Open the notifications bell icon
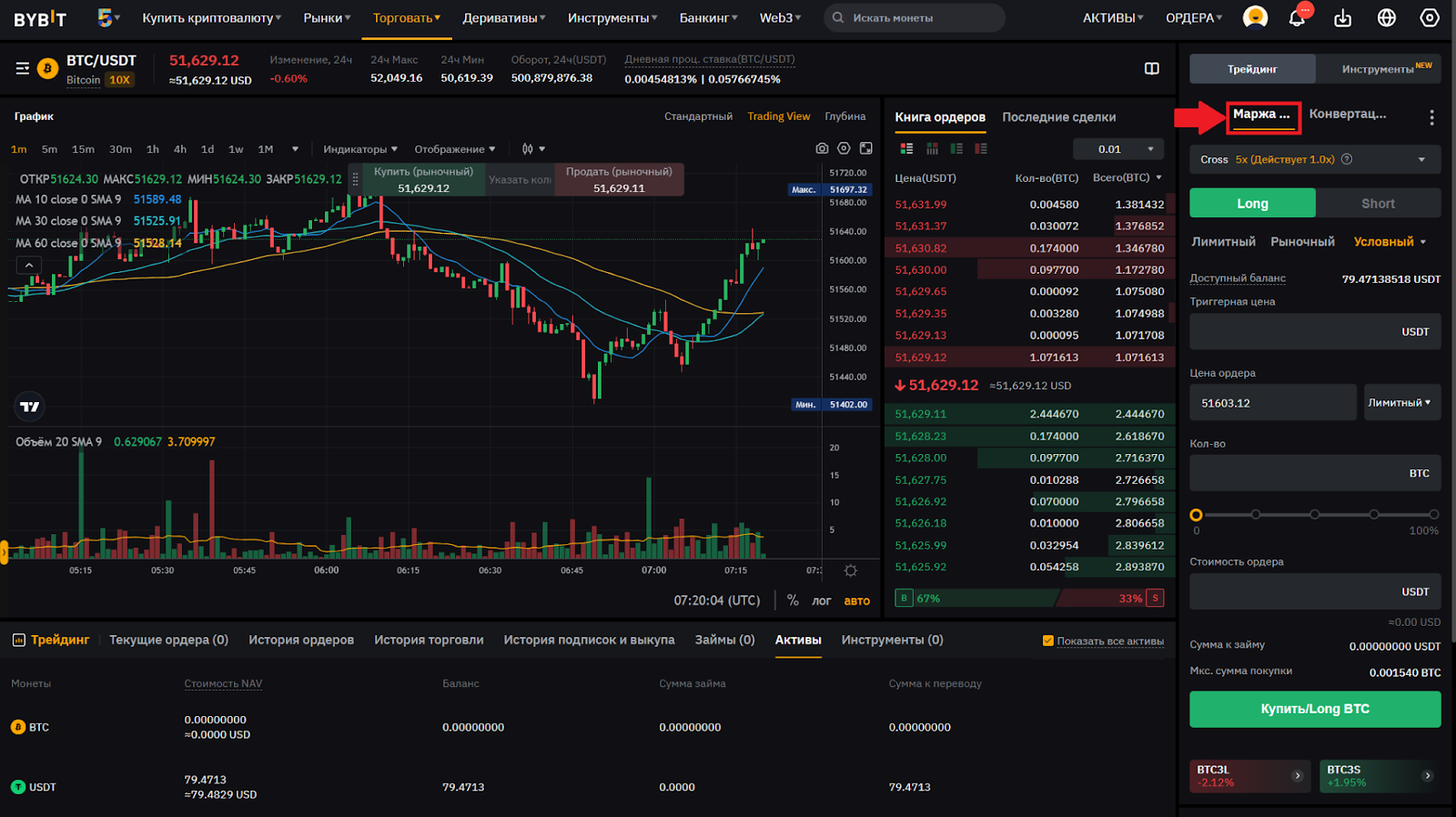 click(1297, 18)
